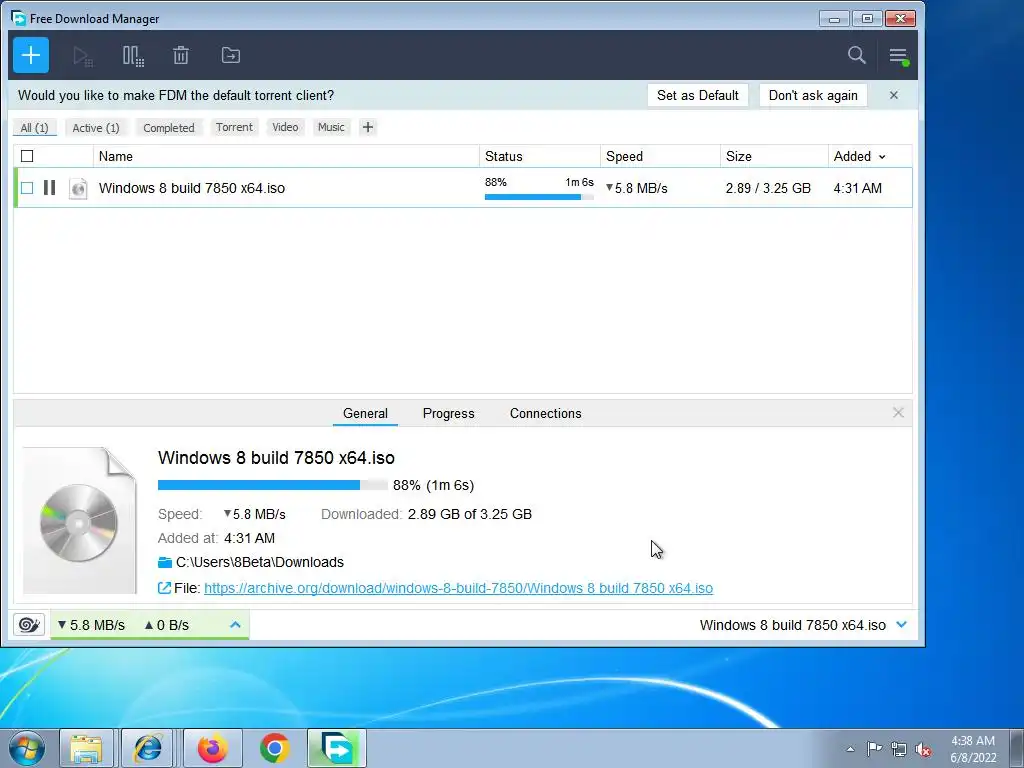Select the Active (1) filter tab

(96, 127)
